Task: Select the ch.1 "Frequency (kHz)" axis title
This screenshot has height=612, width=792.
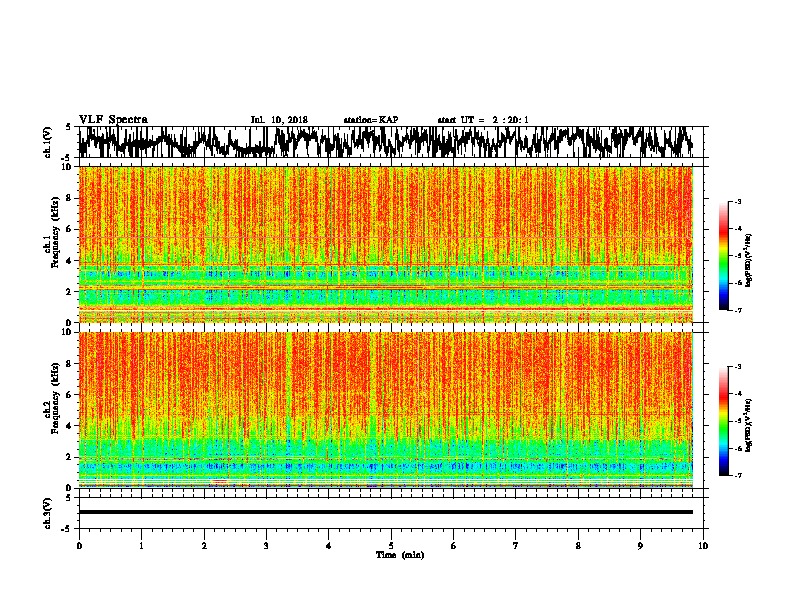Action: [x=55, y=233]
